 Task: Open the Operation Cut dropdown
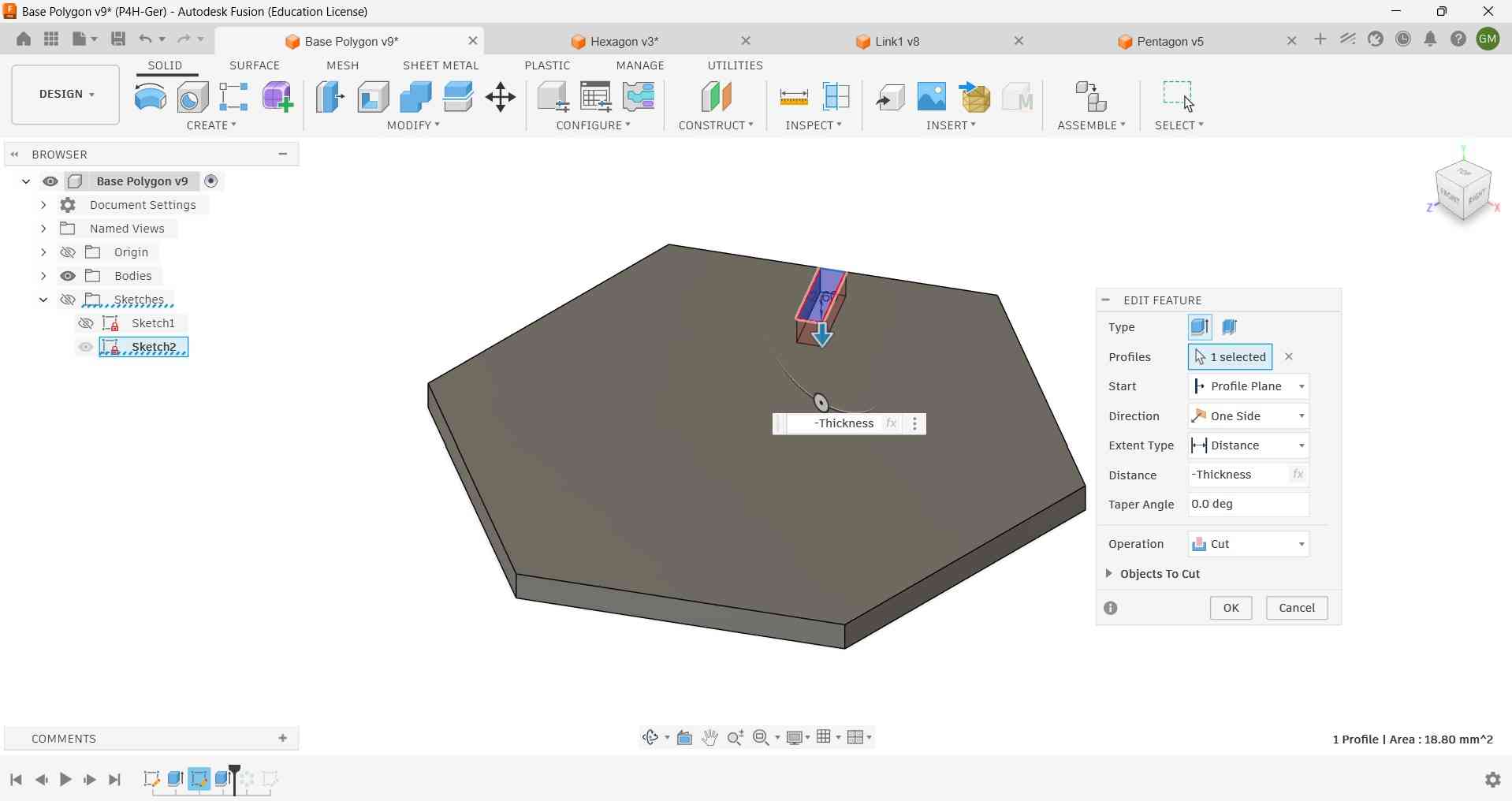(x=1249, y=544)
